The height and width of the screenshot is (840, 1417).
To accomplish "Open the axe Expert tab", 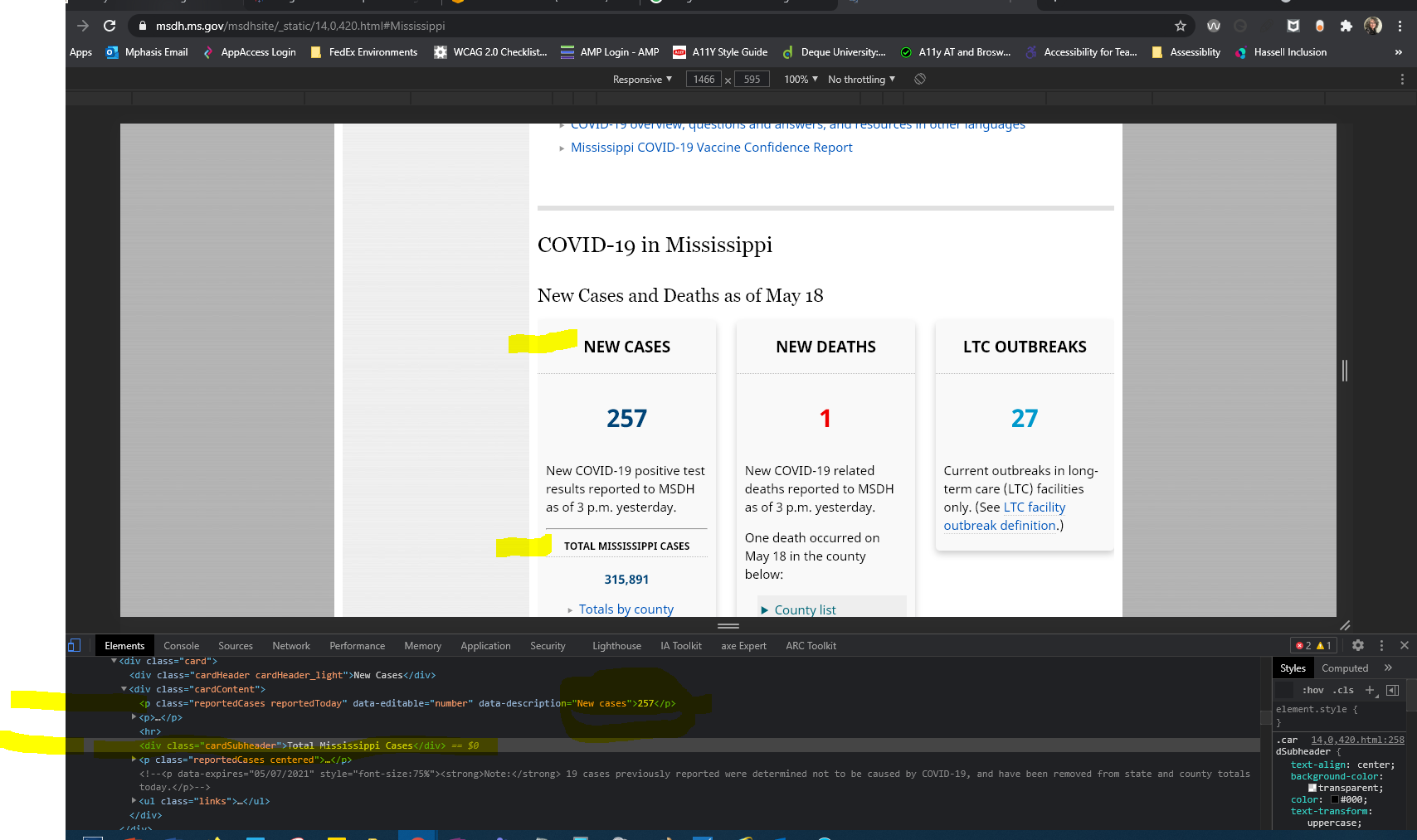I will 743,645.
